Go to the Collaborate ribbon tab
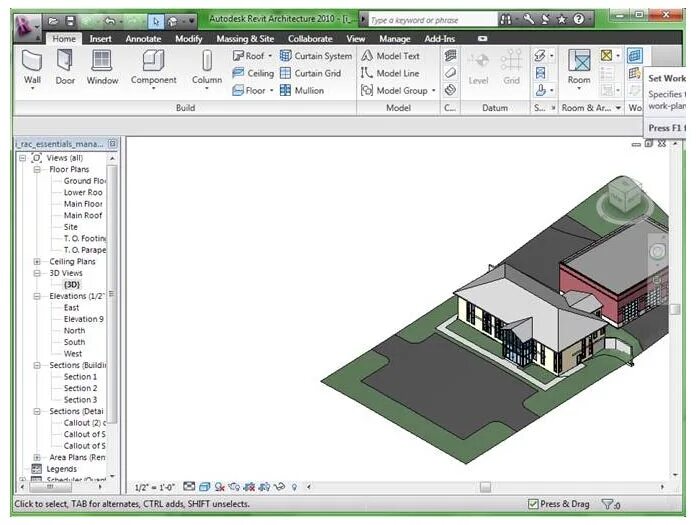The image size is (696, 525). coord(310,39)
